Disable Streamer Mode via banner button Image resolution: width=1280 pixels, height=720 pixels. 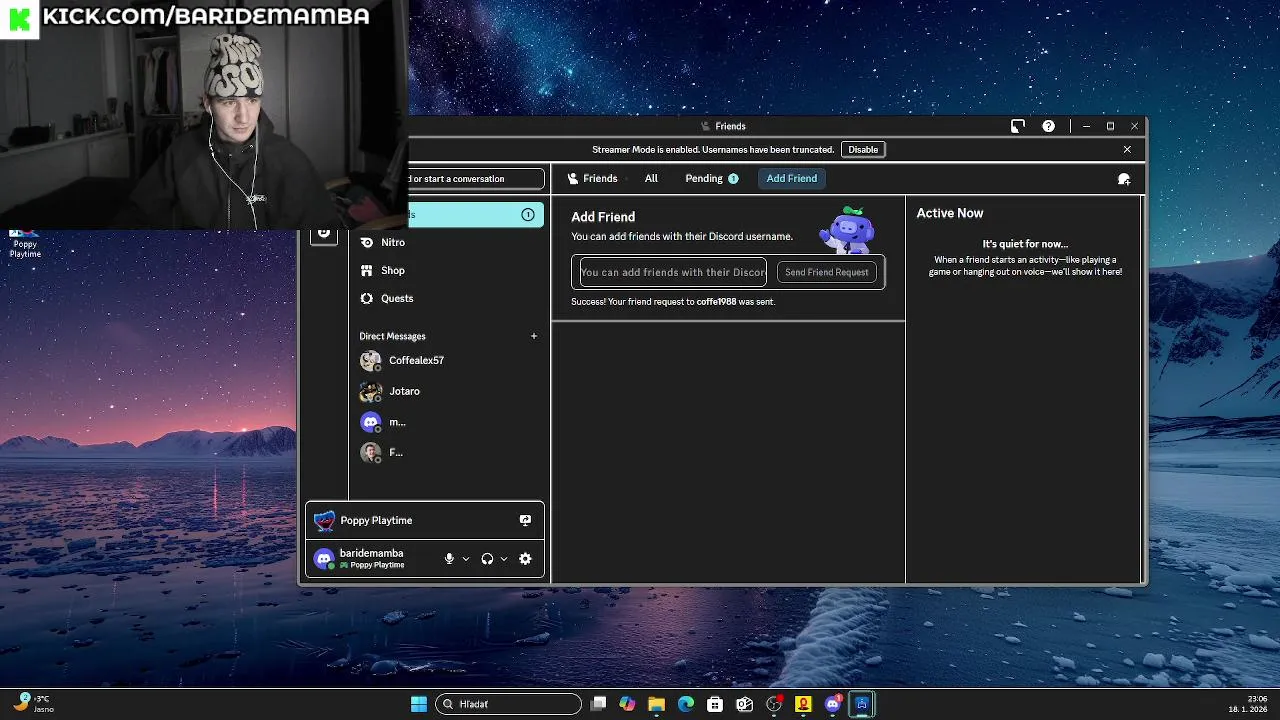pos(863,149)
